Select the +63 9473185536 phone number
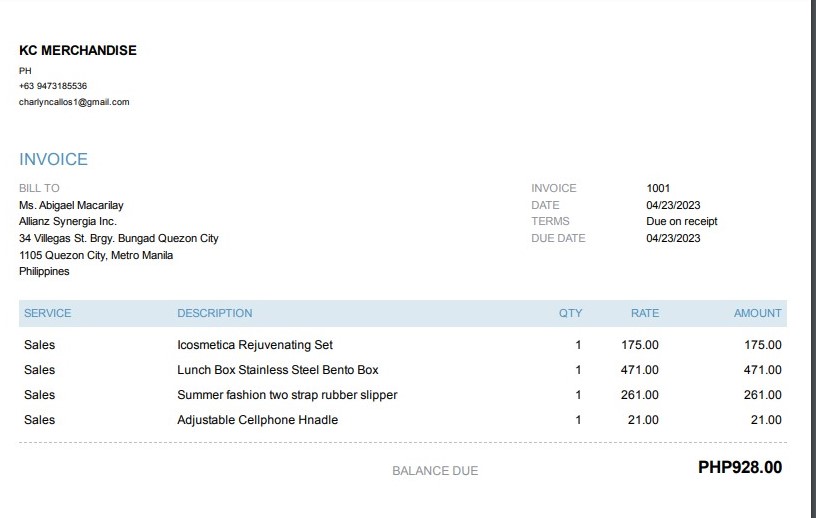 pyautogui.click(x=53, y=86)
